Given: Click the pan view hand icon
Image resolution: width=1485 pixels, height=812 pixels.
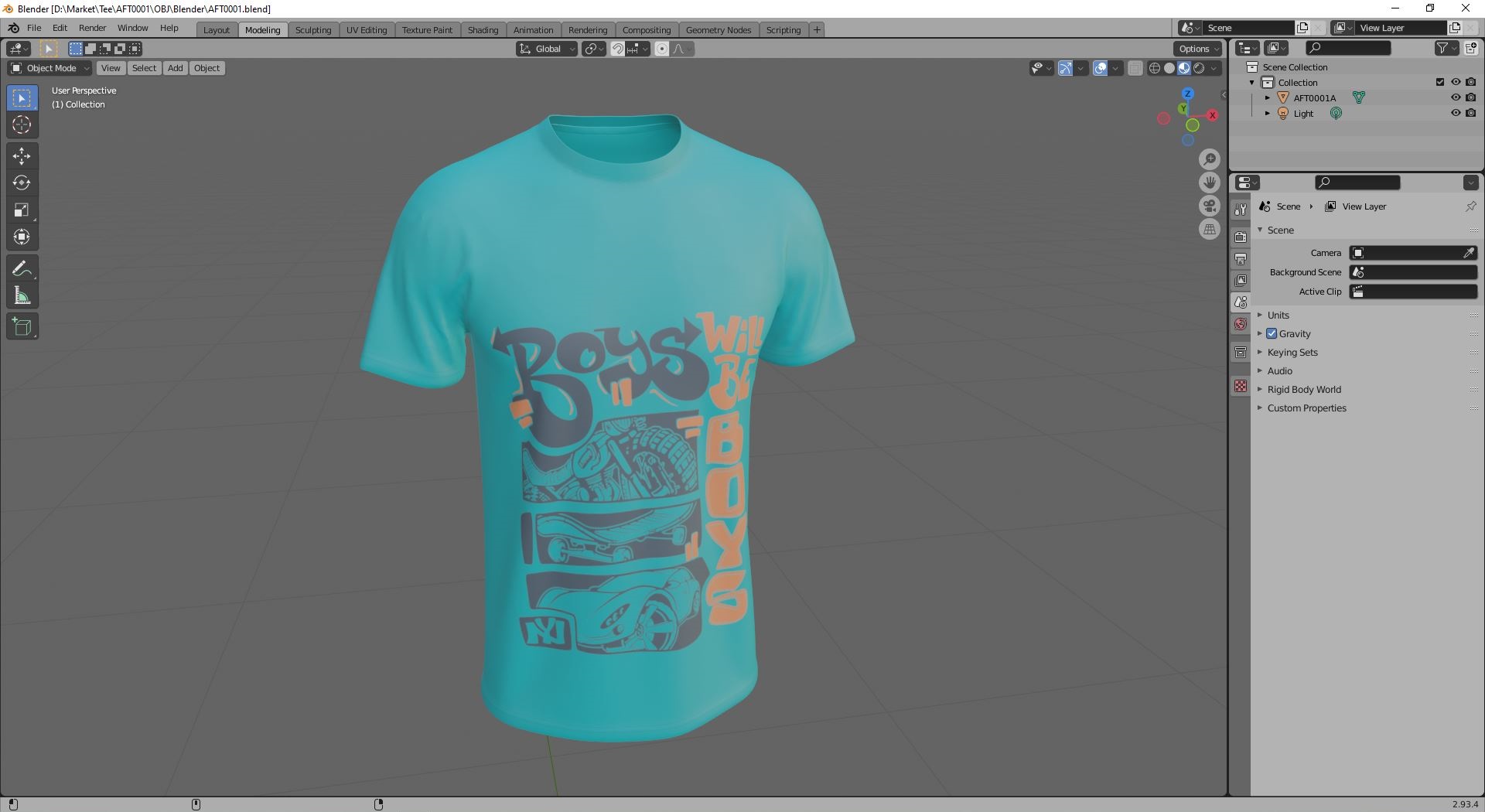Looking at the screenshot, I should 1210,183.
